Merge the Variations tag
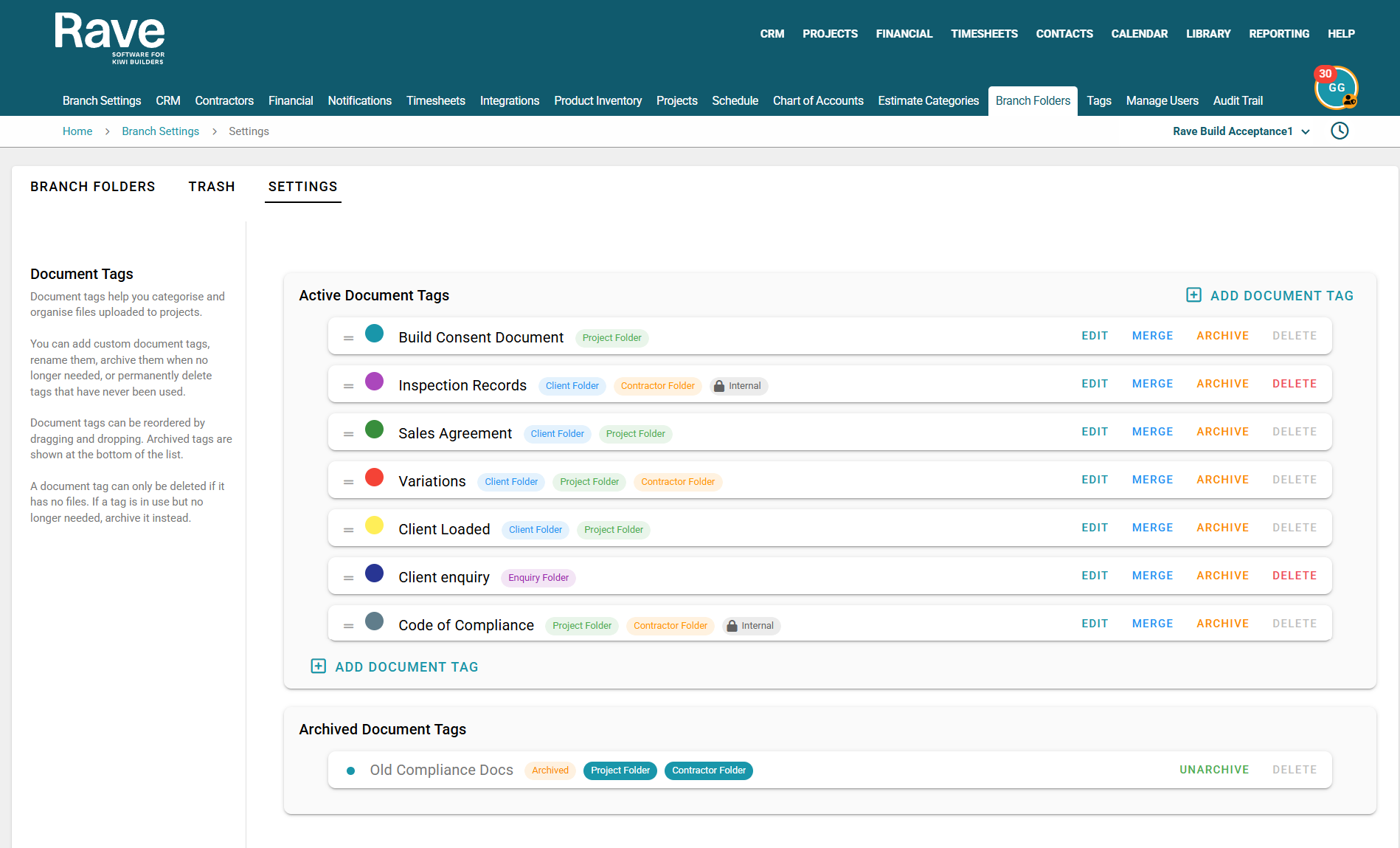The width and height of the screenshot is (1400, 848). click(x=1153, y=480)
